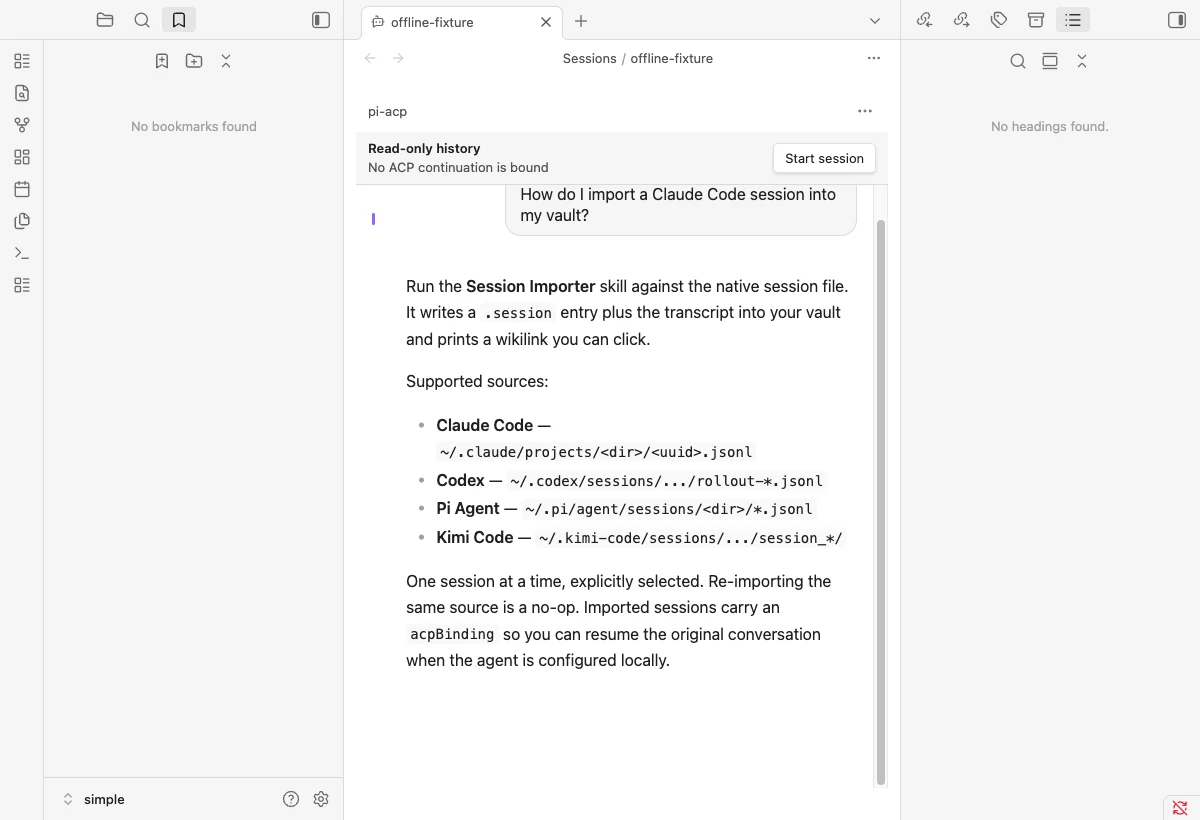1200x820 pixels.
Task: Click the Start session button
Action: [824, 158]
